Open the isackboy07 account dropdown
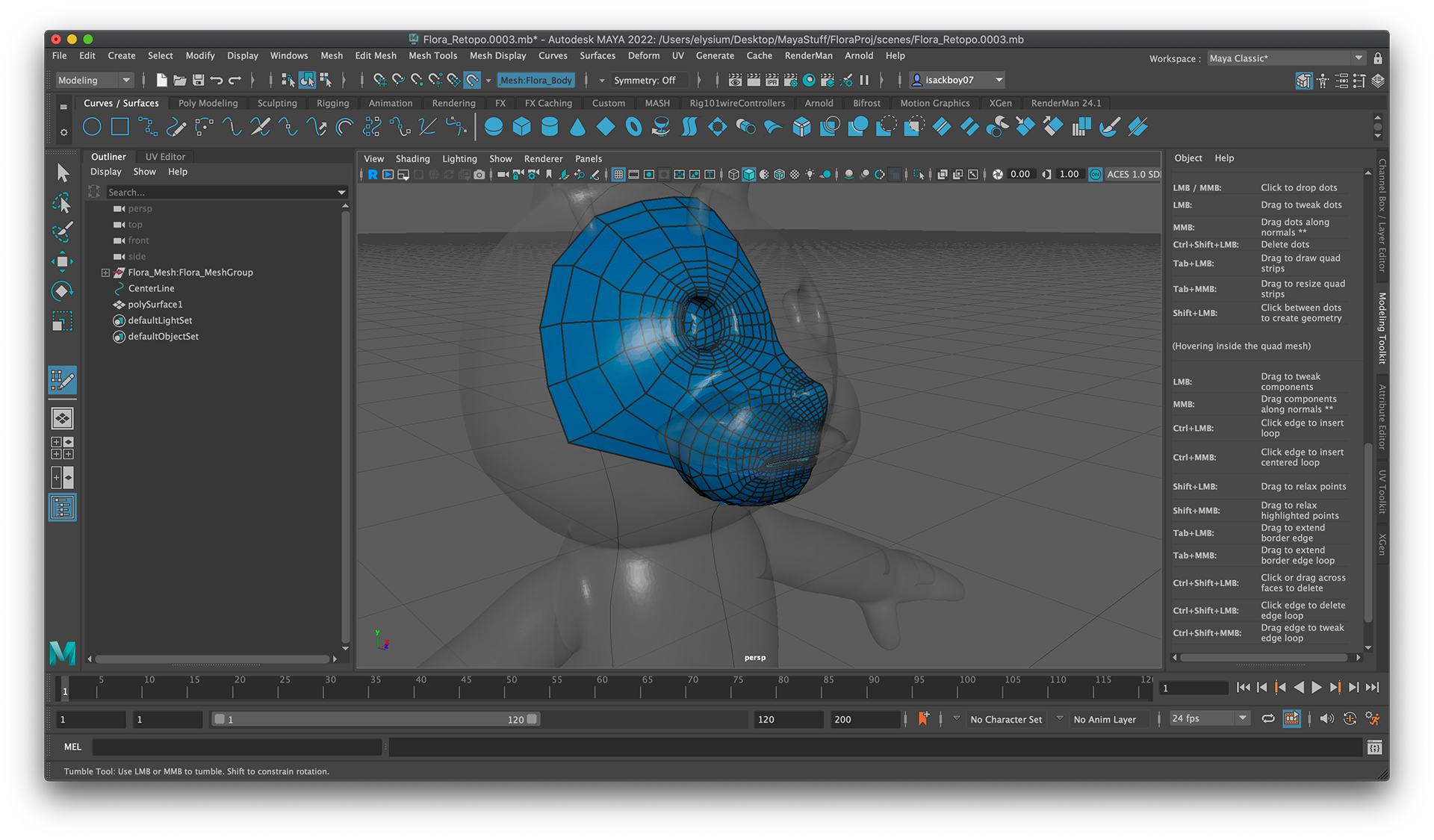The width and height of the screenshot is (1434, 840). 956,80
